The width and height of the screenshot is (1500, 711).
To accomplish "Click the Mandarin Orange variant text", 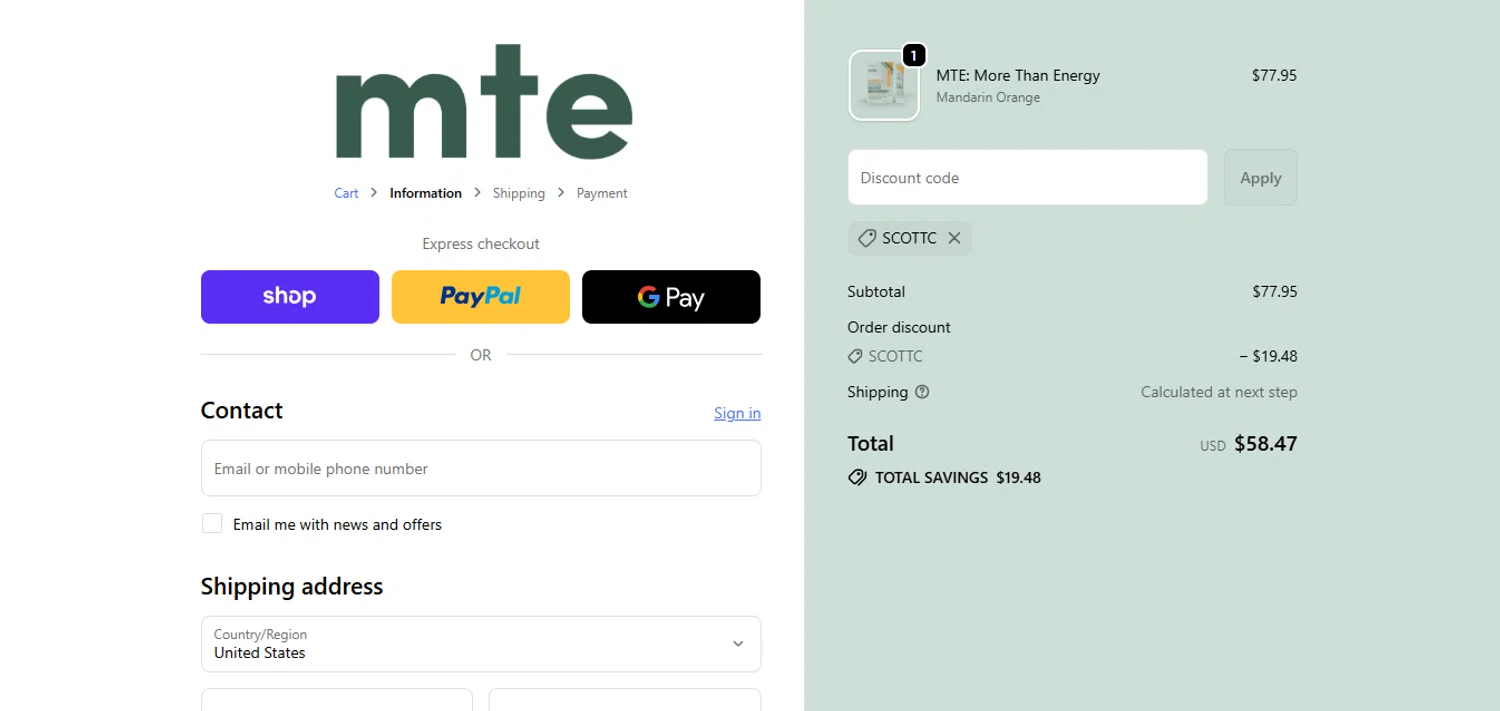I will pyautogui.click(x=988, y=97).
